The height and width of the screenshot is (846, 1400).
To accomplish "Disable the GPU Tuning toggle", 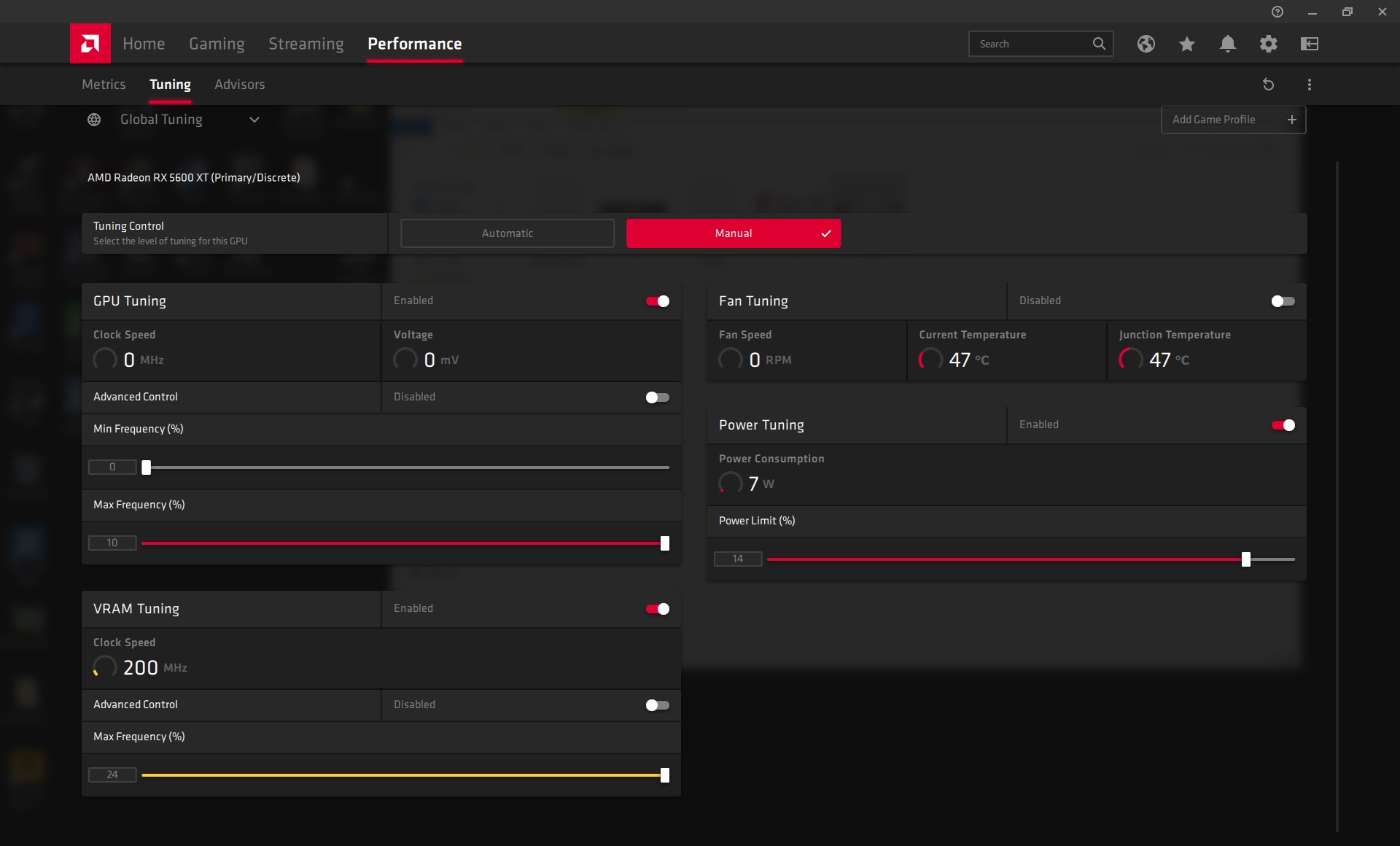I will tap(657, 301).
